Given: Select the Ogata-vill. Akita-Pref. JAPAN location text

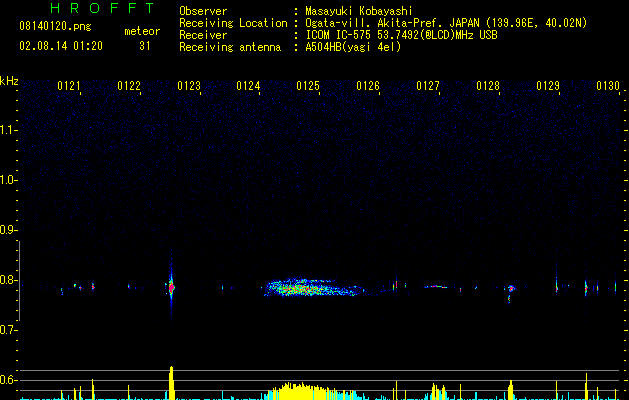Looking at the screenshot, I should click(x=446, y=23).
